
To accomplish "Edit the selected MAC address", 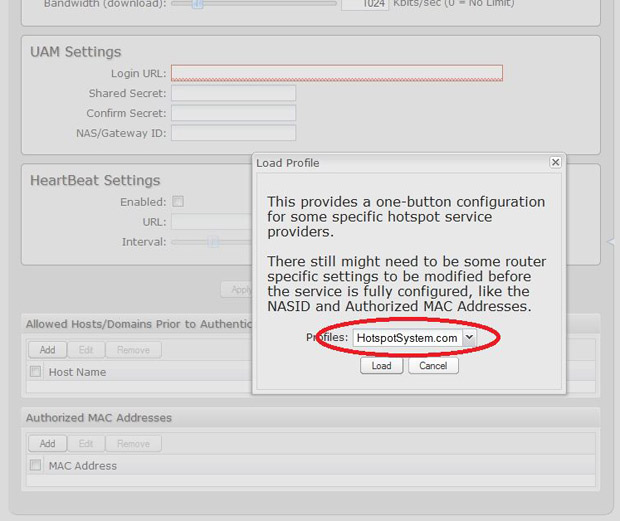I will [86, 444].
